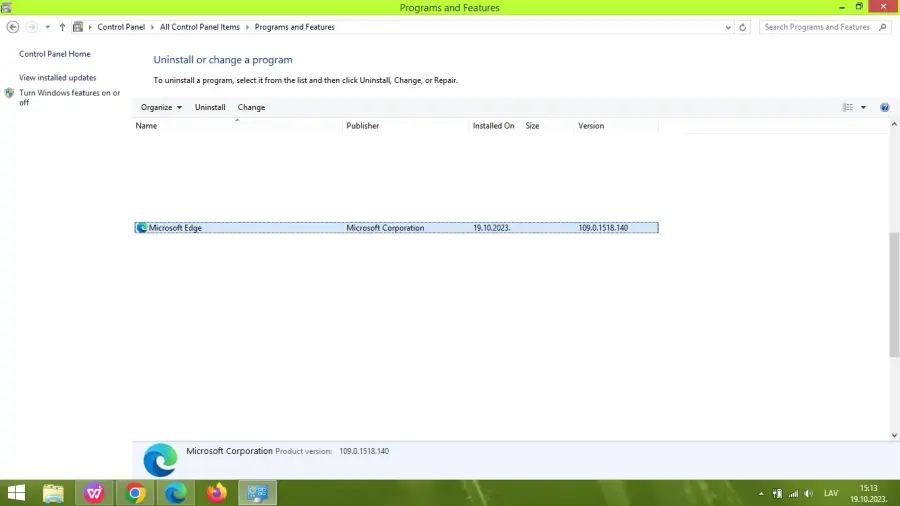Click version 109.0.1518.140 cell in row
This screenshot has height=506, width=900.
coord(603,228)
